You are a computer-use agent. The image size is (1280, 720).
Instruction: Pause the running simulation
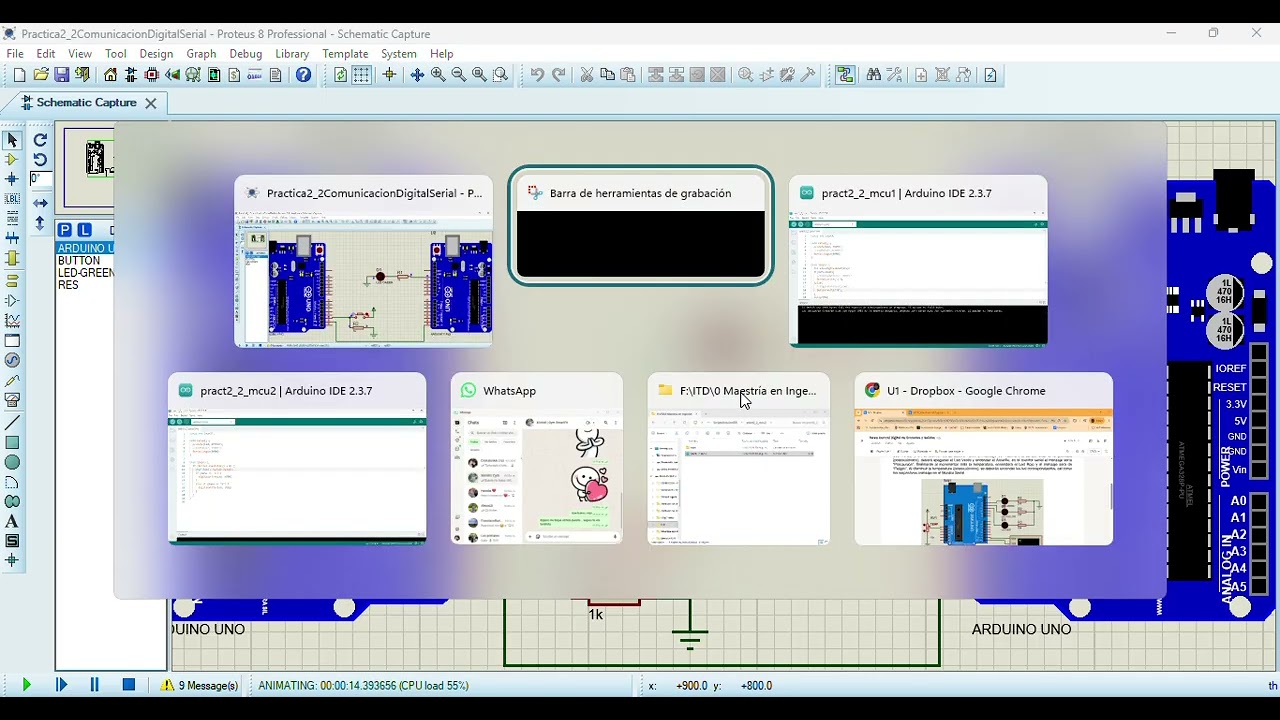[x=95, y=685]
